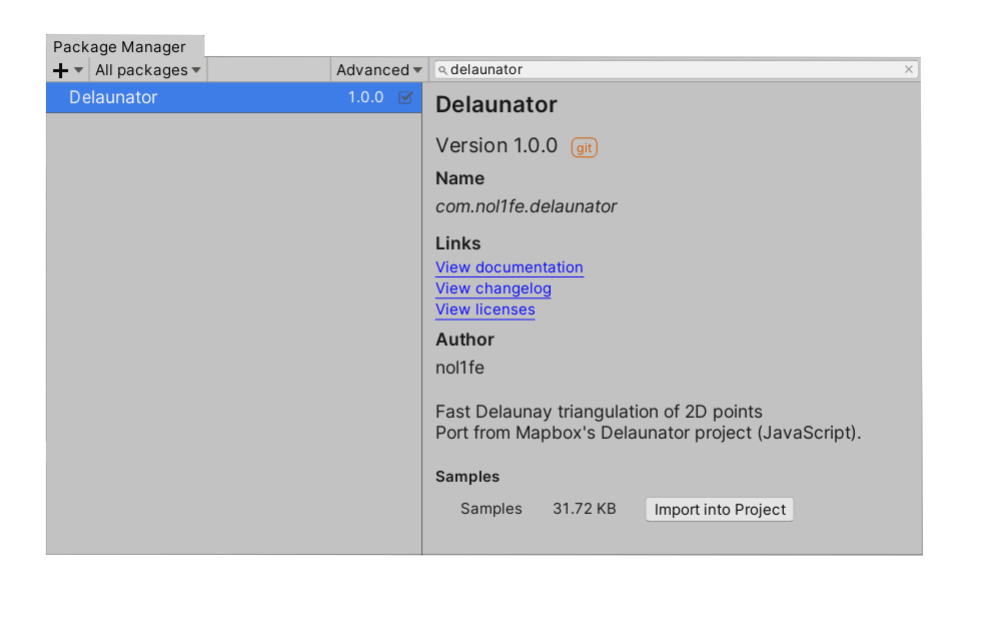Click the plus add package icon
Viewport: 997px width, 620px height.
60,70
